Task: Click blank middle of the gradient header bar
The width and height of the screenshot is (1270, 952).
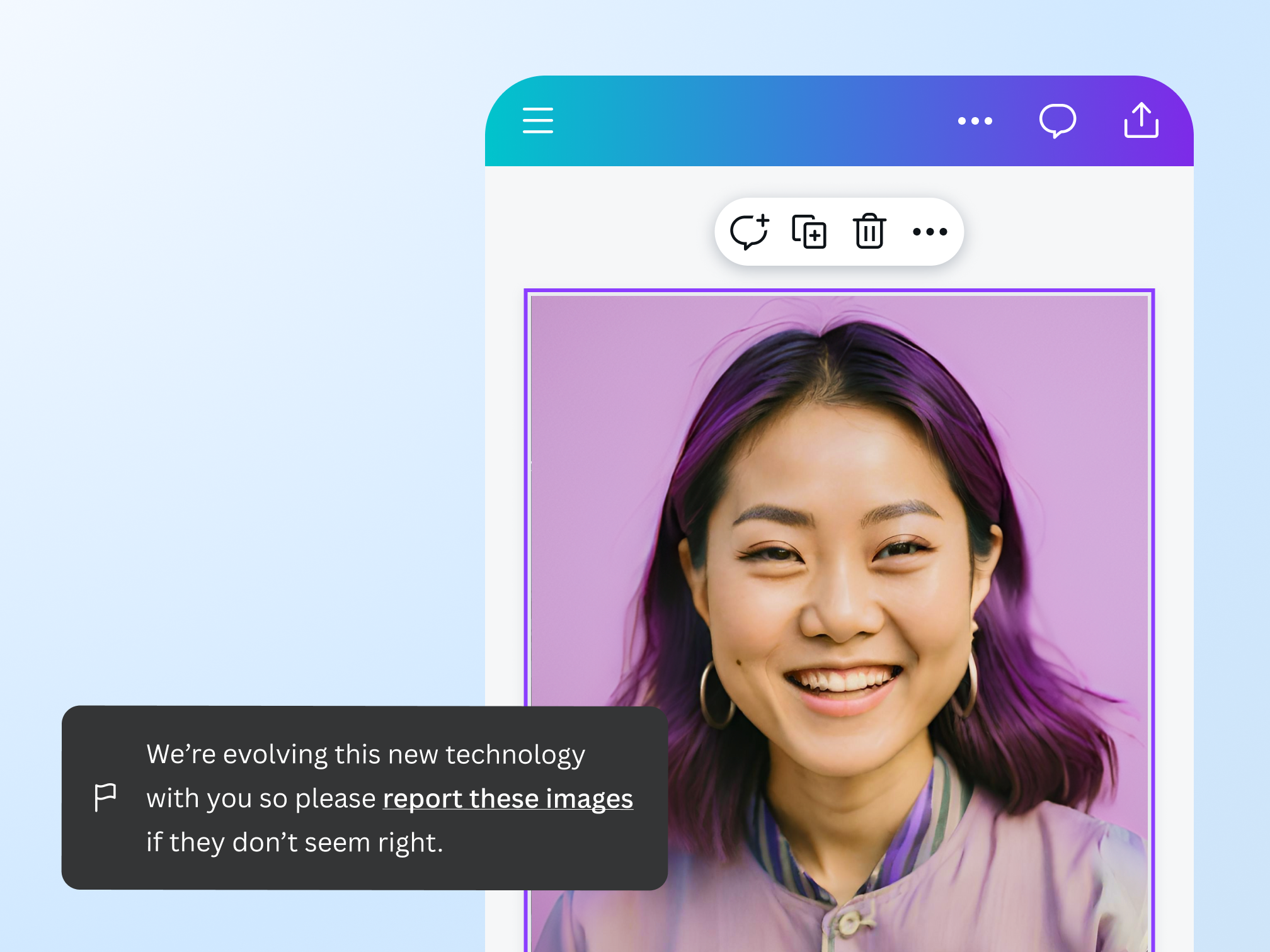Action: [756, 121]
